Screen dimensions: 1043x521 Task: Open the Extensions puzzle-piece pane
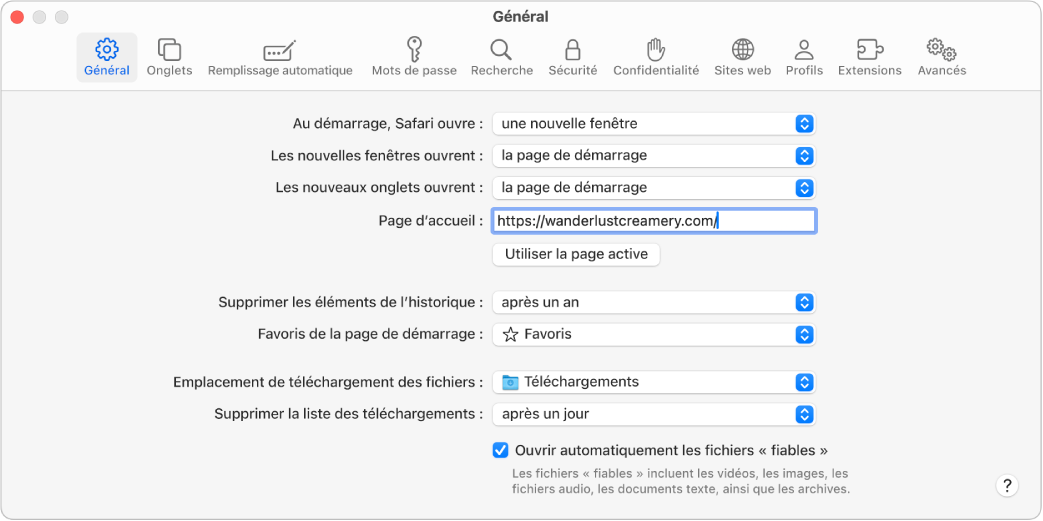click(x=869, y=57)
